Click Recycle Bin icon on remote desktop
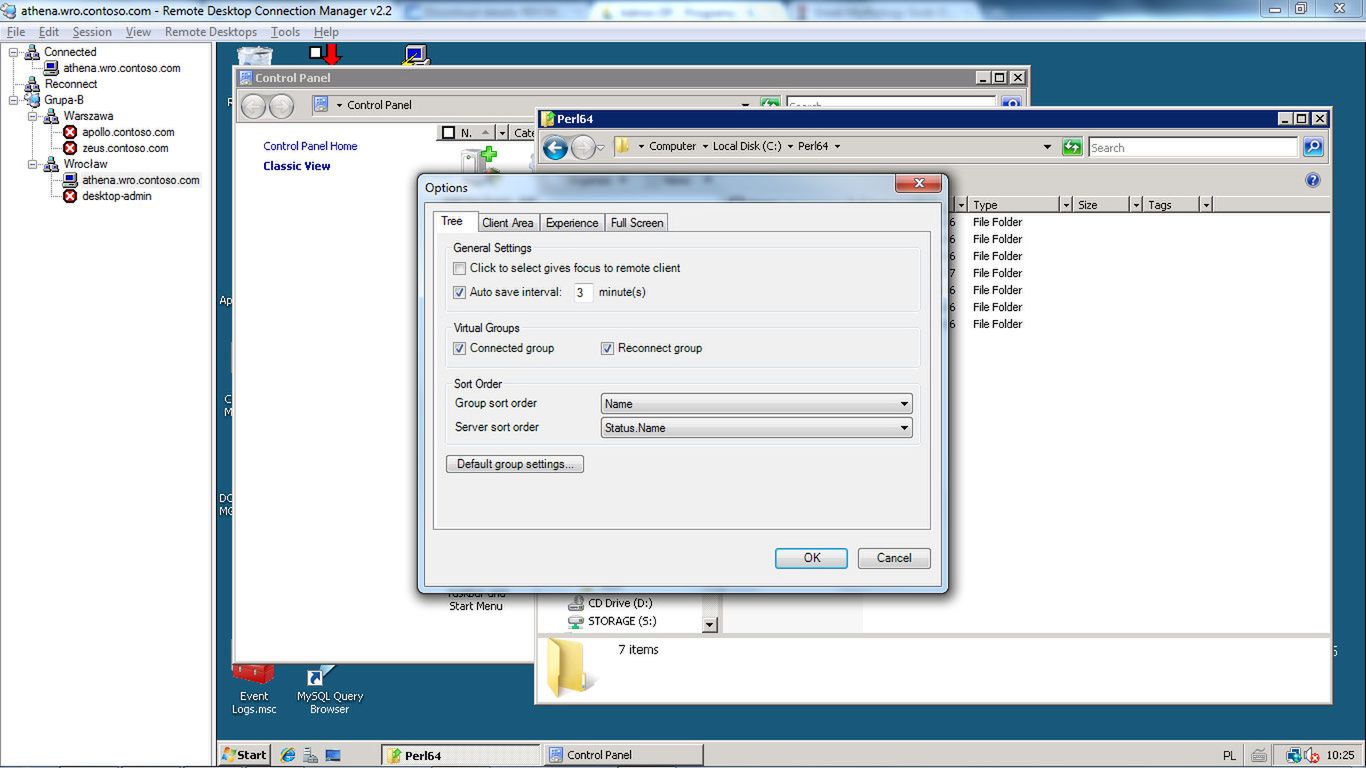 tap(254, 57)
